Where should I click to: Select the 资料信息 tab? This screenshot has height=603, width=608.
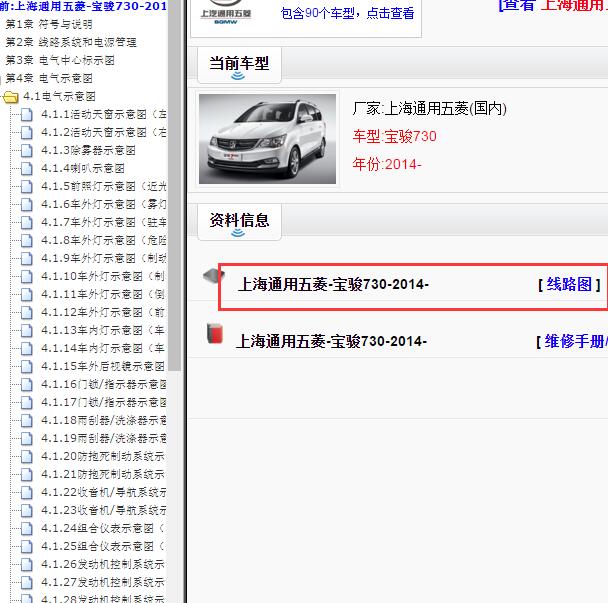click(x=239, y=222)
